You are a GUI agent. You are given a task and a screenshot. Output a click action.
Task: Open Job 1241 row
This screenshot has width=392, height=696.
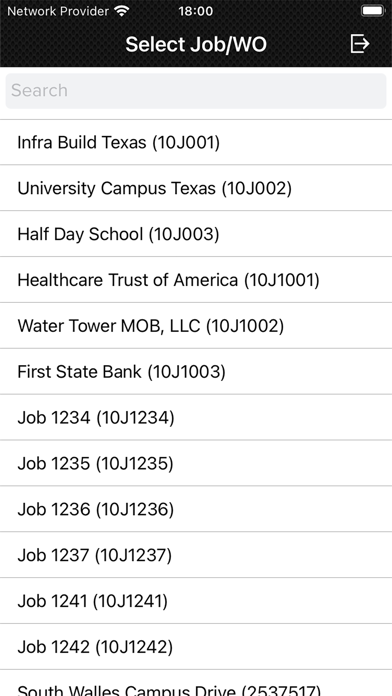click(x=196, y=601)
